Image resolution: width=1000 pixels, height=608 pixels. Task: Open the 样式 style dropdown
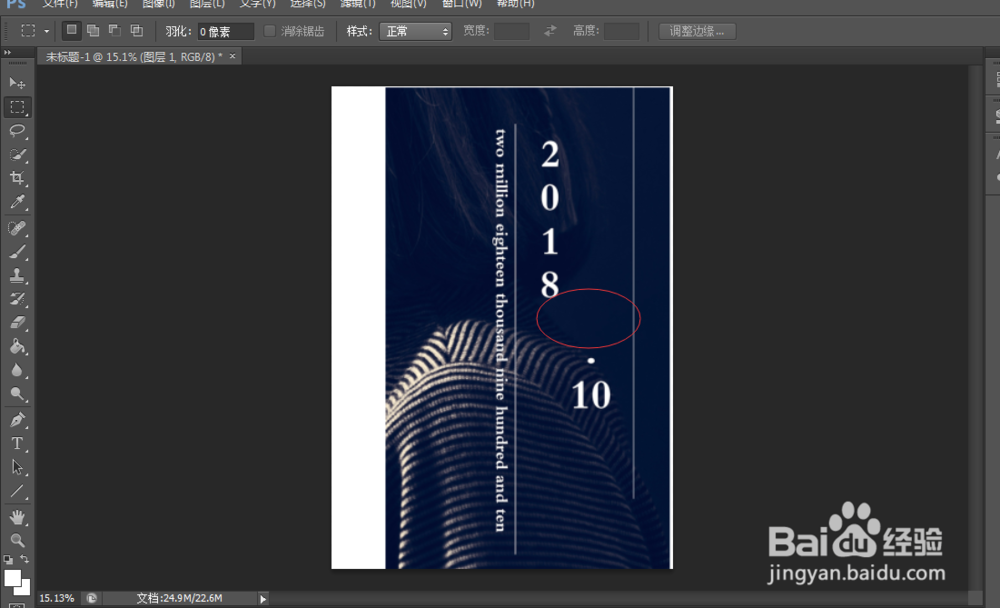click(414, 30)
